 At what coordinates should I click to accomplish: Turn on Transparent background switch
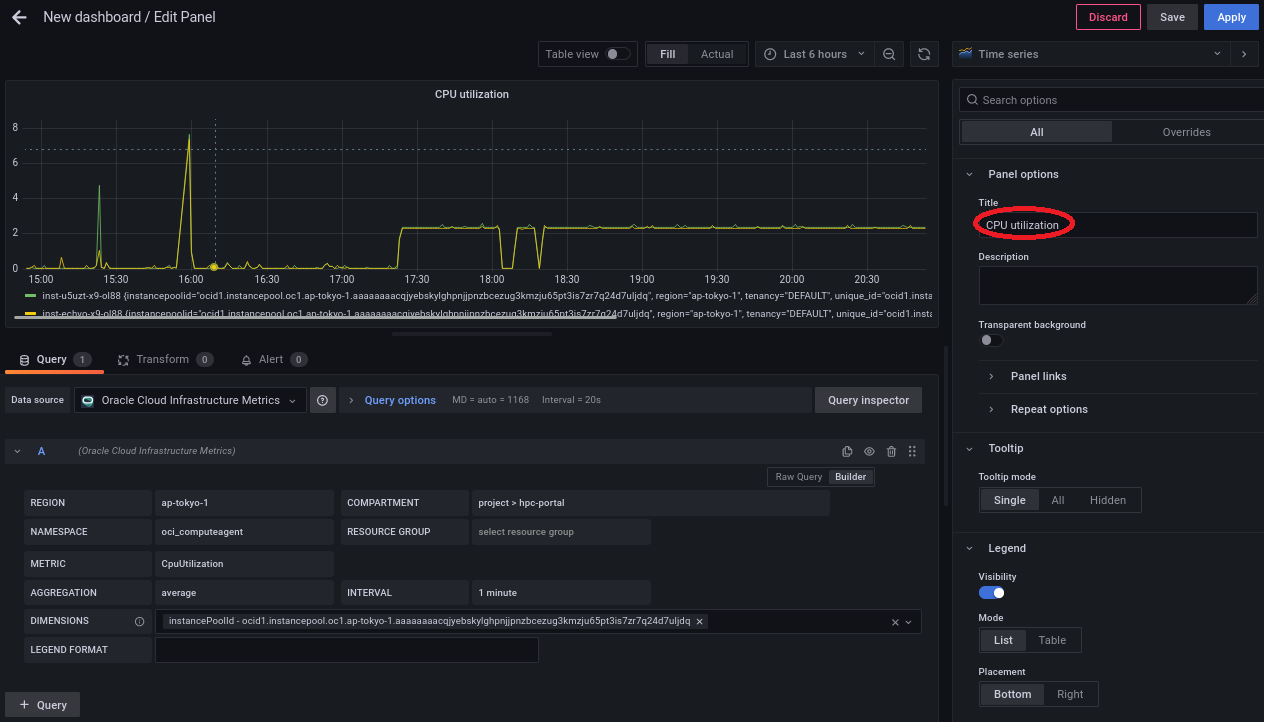coord(991,340)
